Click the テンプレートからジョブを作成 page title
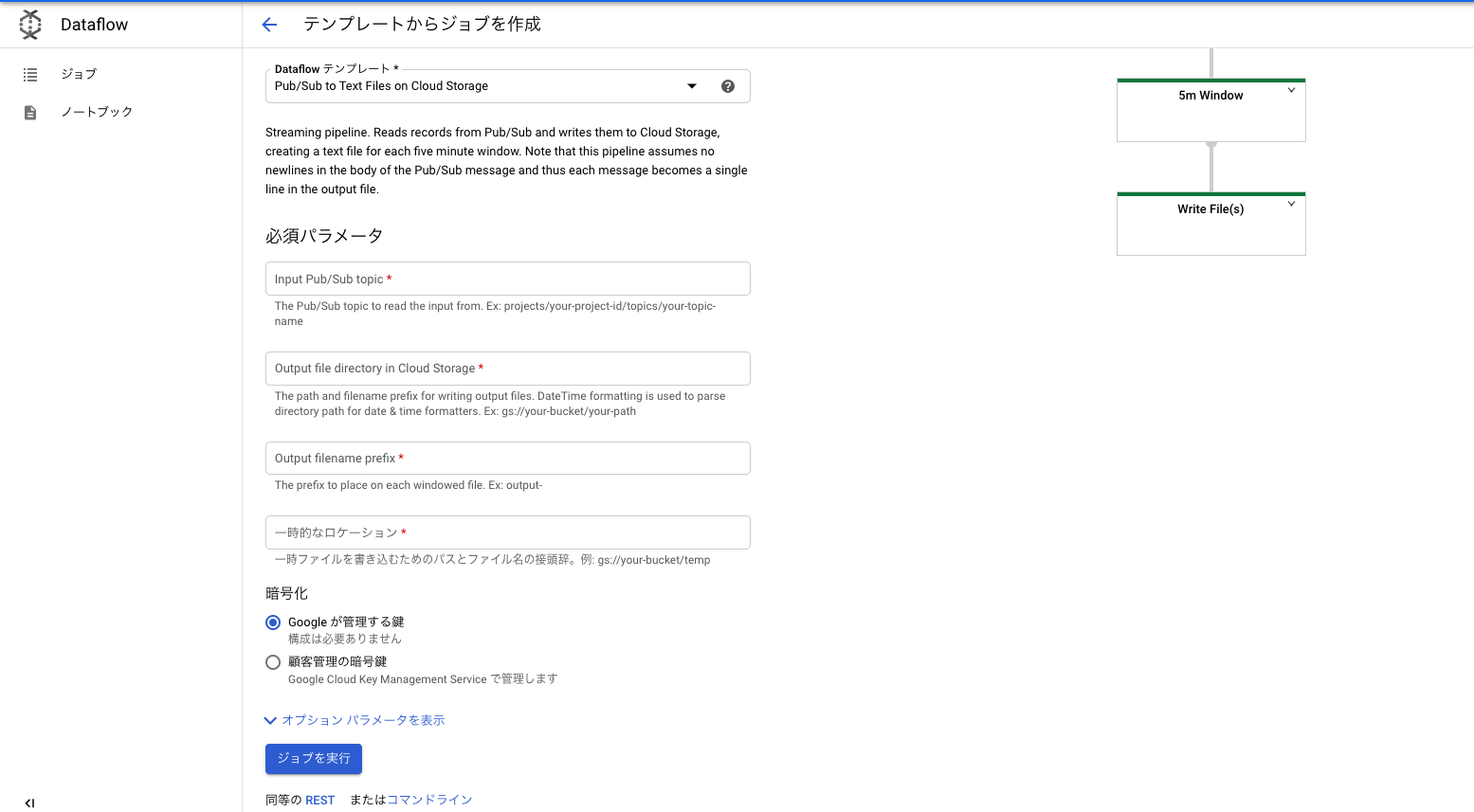This screenshot has width=1474, height=812. click(x=422, y=25)
